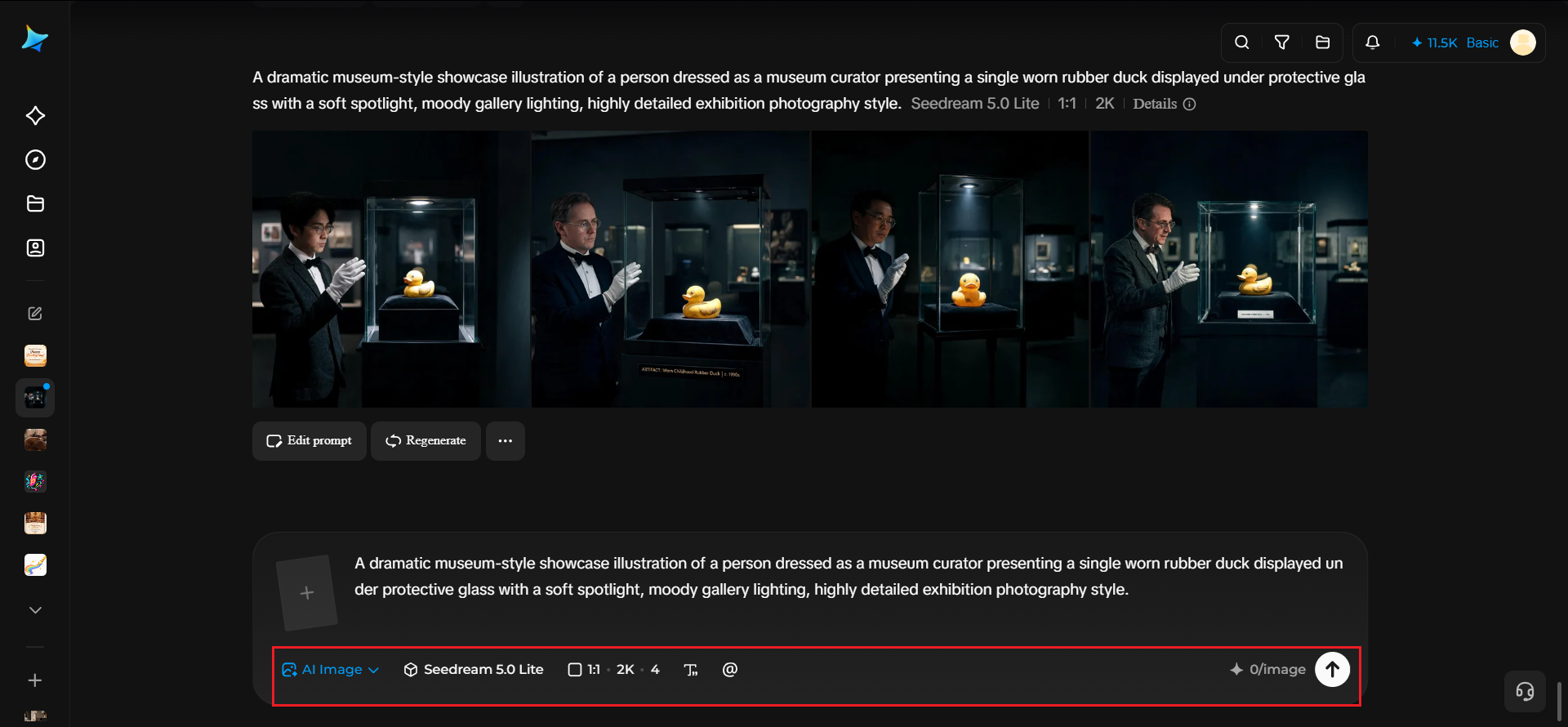This screenshot has width=1568, height=727.
Task: Click the blue app logo in the sidebar
Action: click(x=34, y=38)
